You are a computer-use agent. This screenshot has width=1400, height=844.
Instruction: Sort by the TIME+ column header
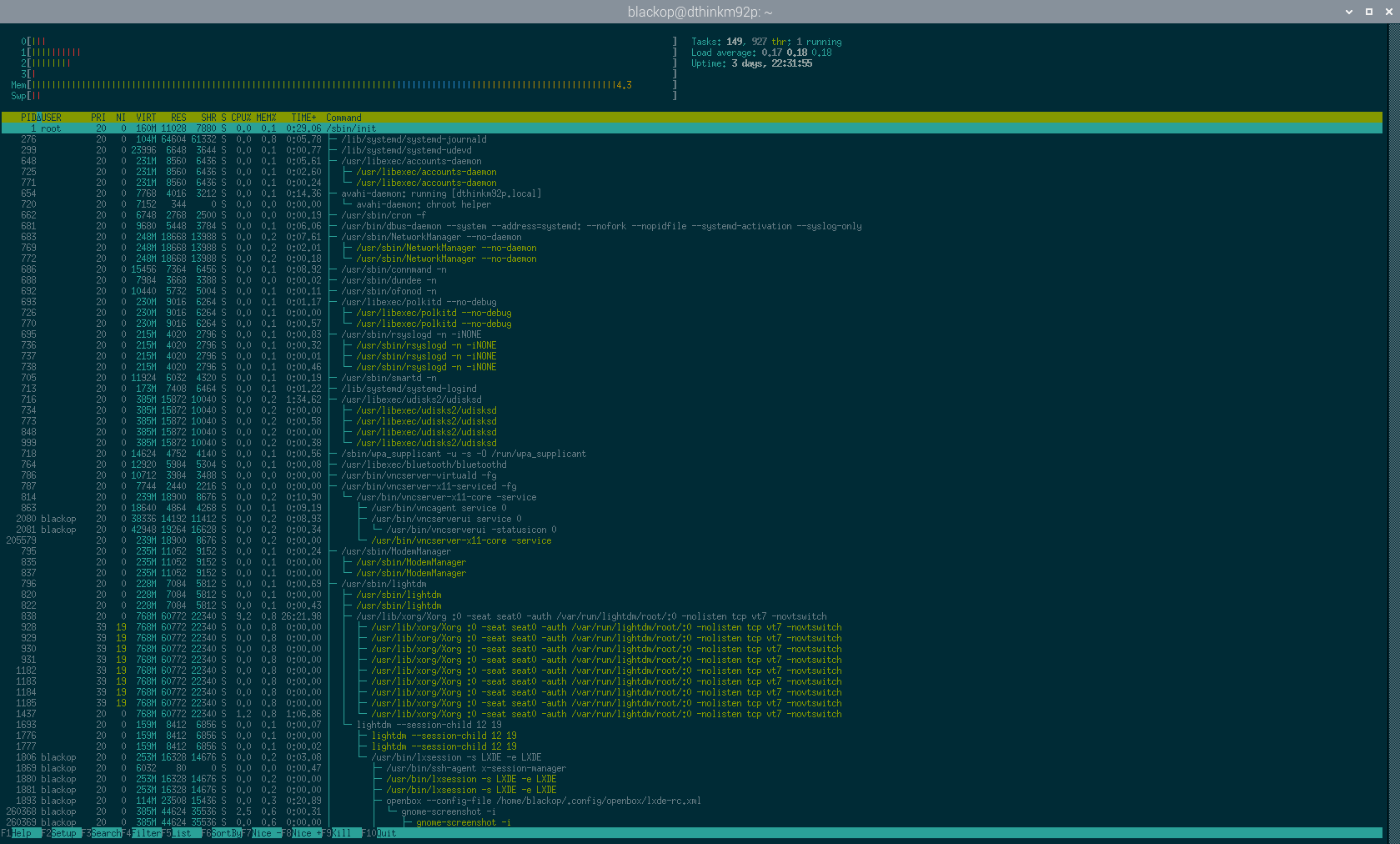click(x=304, y=118)
